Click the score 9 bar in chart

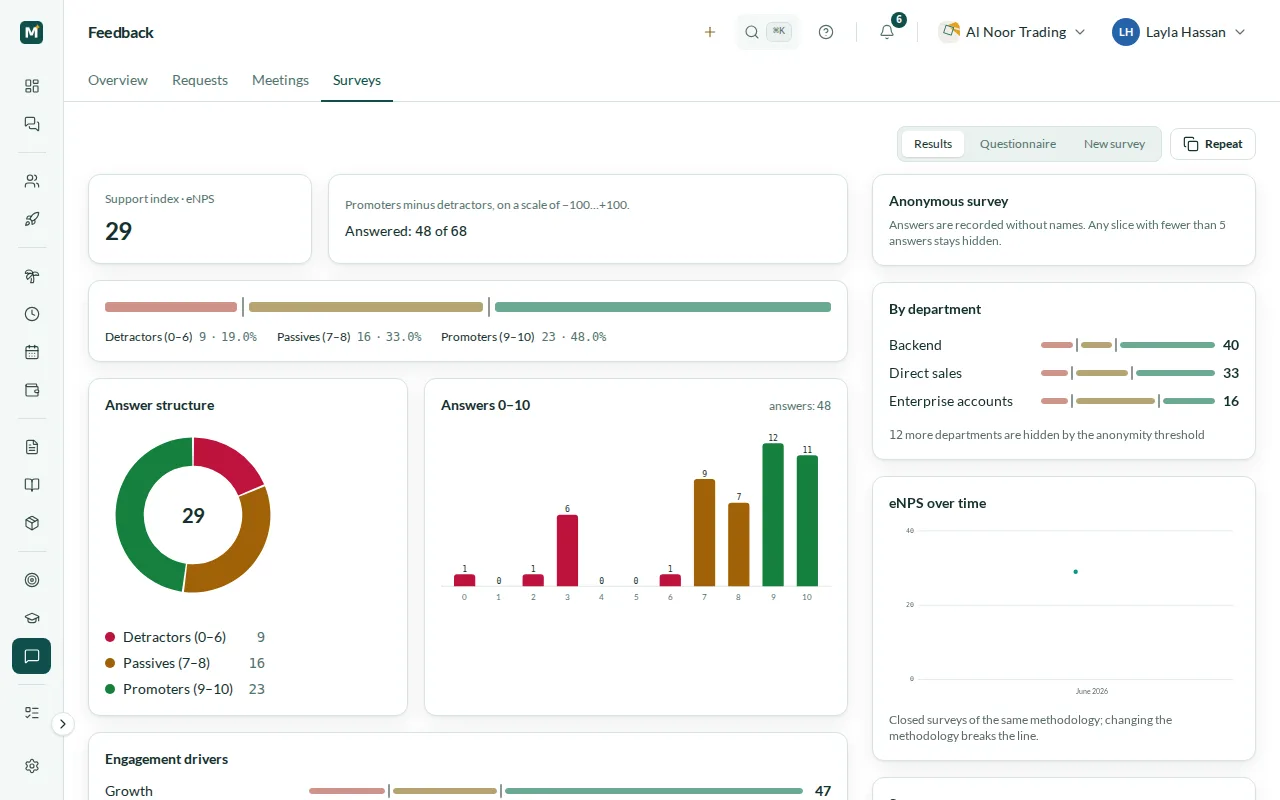click(x=773, y=515)
